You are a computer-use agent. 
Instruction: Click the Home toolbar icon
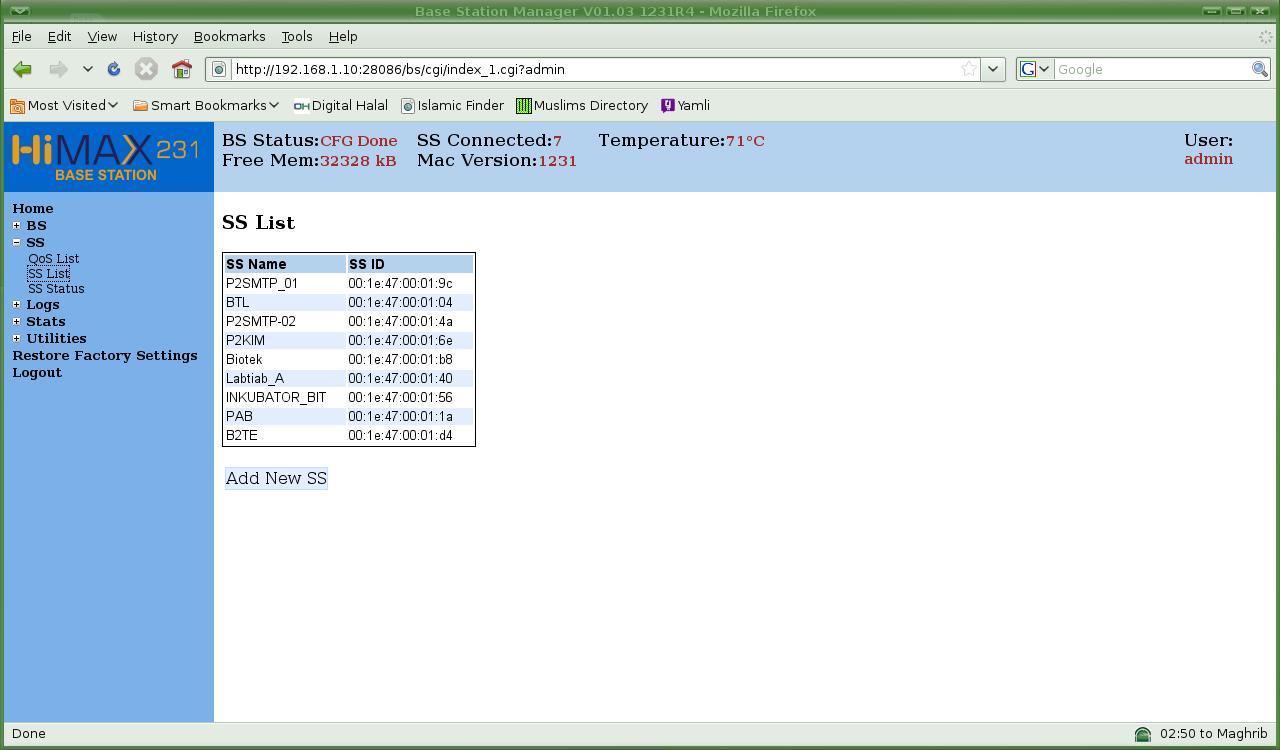pos(181,69)
